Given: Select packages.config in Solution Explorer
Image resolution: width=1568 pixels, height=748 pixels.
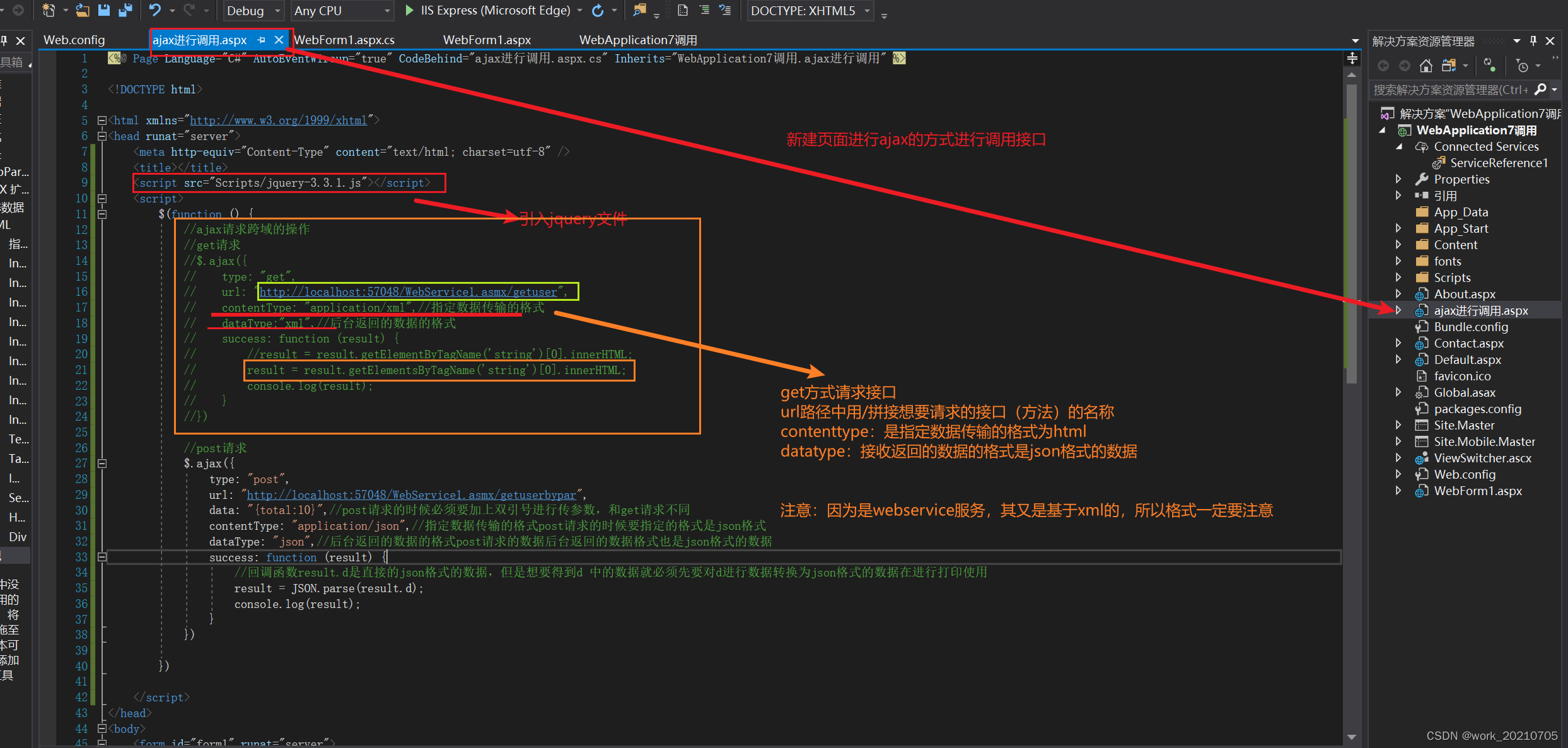Looking at the screenshot, I should pyautogui.click(x=1477, y=409).
